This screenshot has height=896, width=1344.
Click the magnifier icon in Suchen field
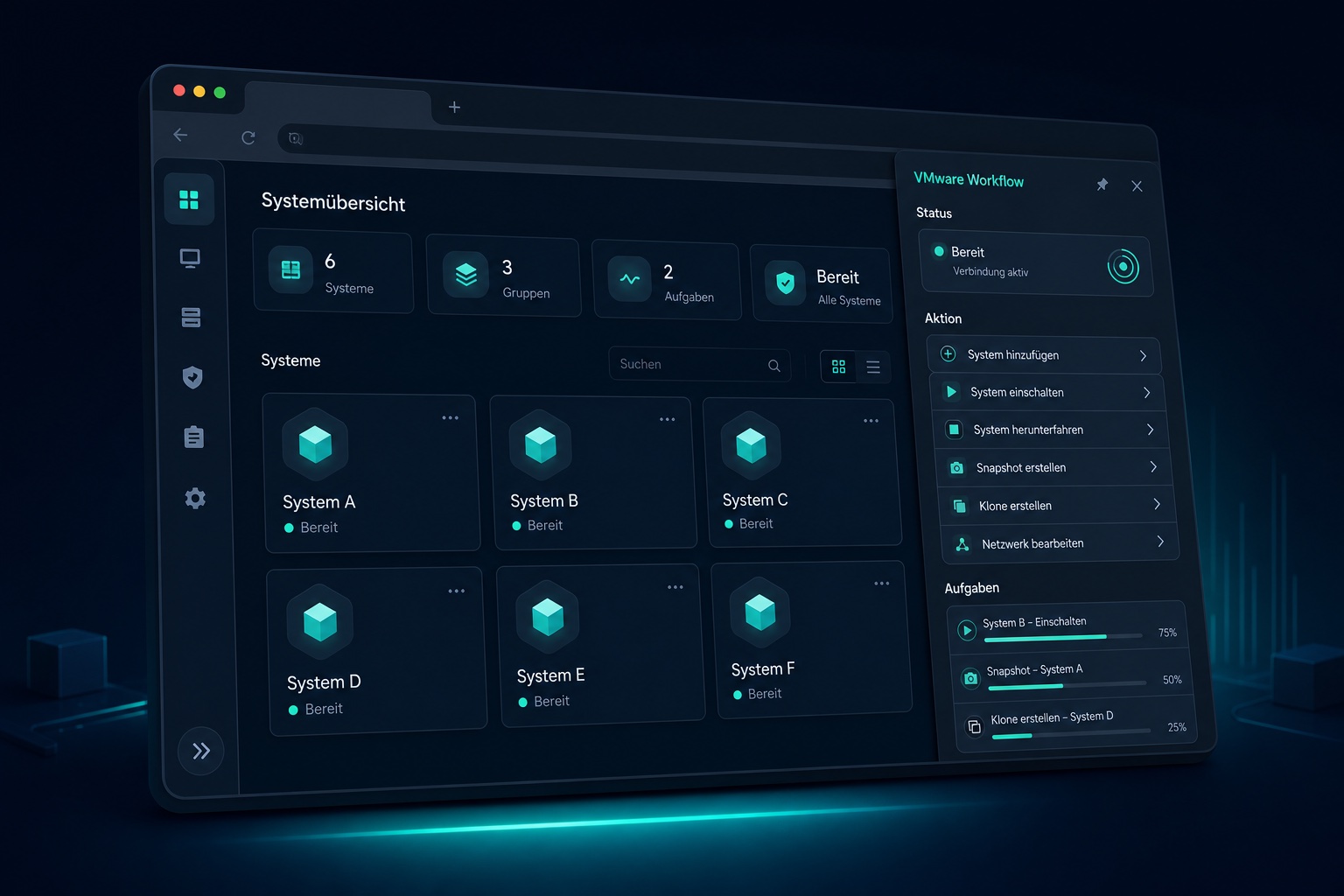pos(774,366)
